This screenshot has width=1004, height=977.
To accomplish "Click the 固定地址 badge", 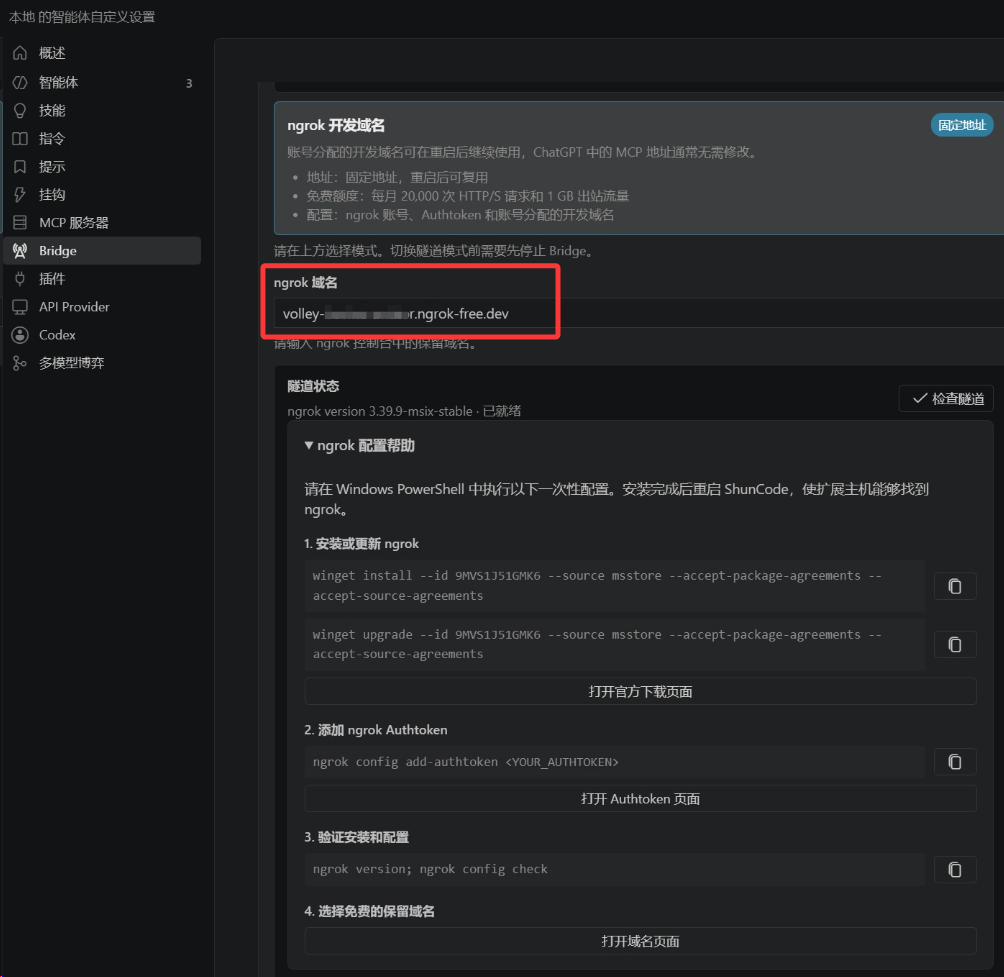I will (962, 125).
